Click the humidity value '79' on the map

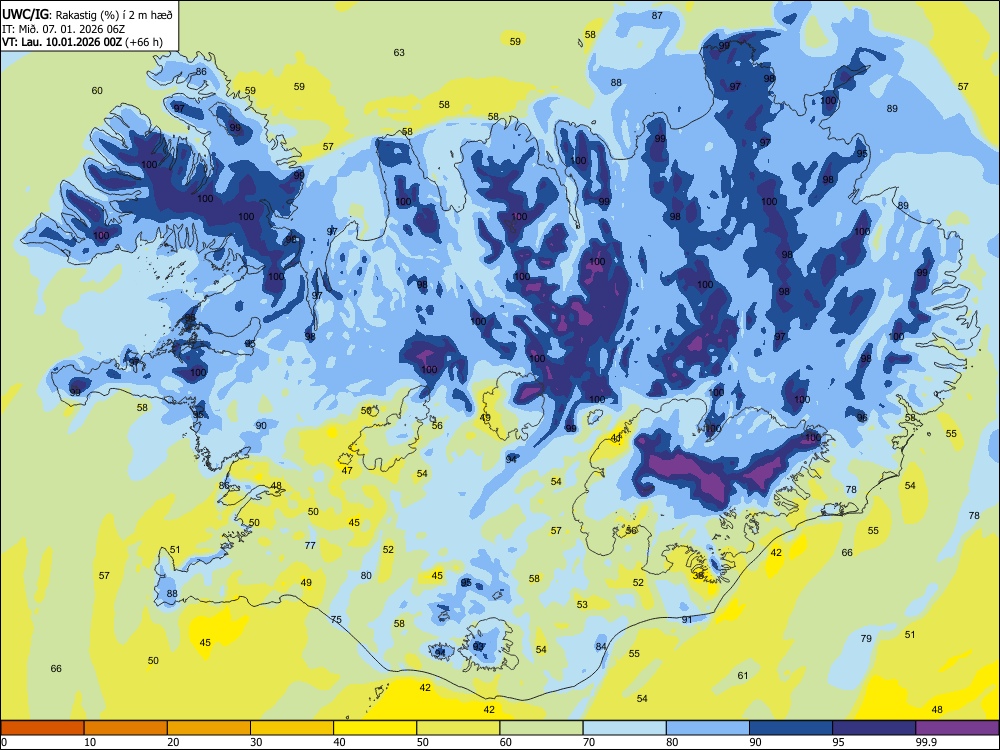coord(866,638)
